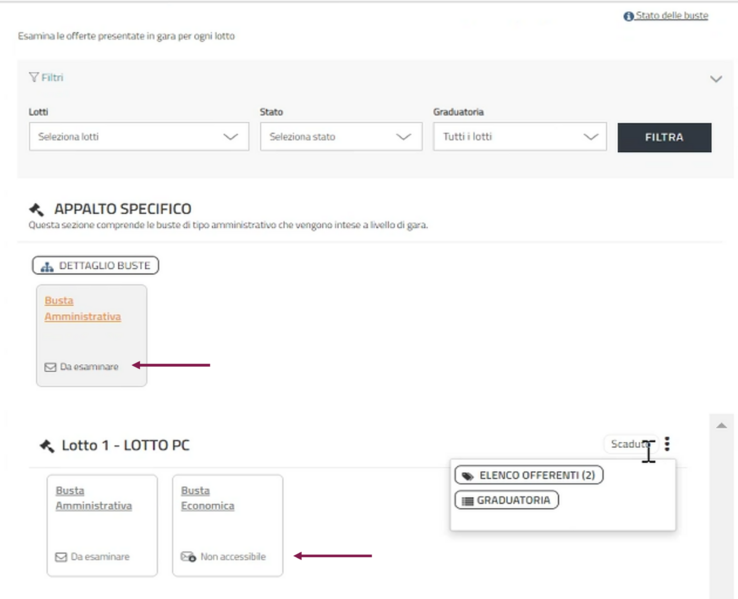Open the Busta Economica link in Lotto 1
The width and height of the screenshot is (738, 599).
coord(207,498)
